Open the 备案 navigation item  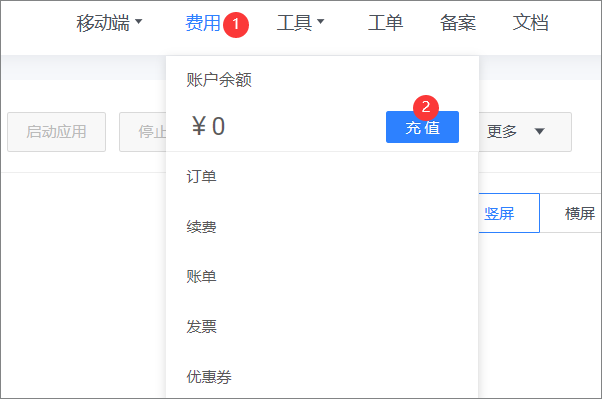[x=458, y=23]
